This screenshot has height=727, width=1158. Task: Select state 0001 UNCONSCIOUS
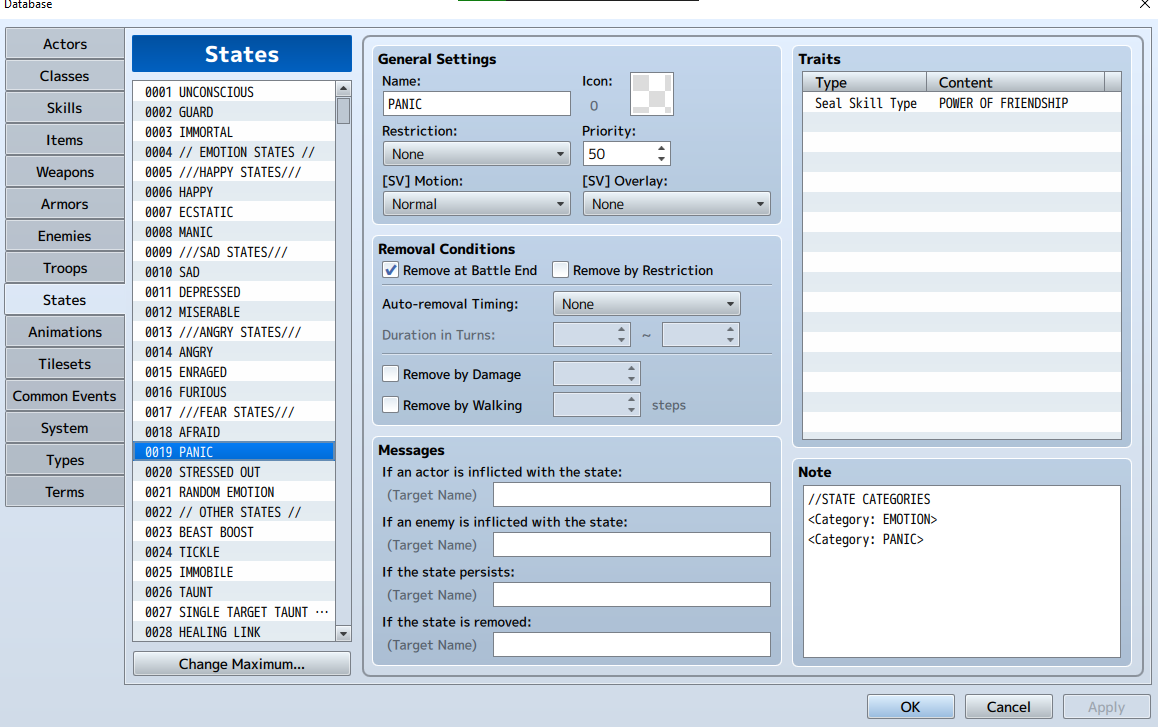coord(234,92)
